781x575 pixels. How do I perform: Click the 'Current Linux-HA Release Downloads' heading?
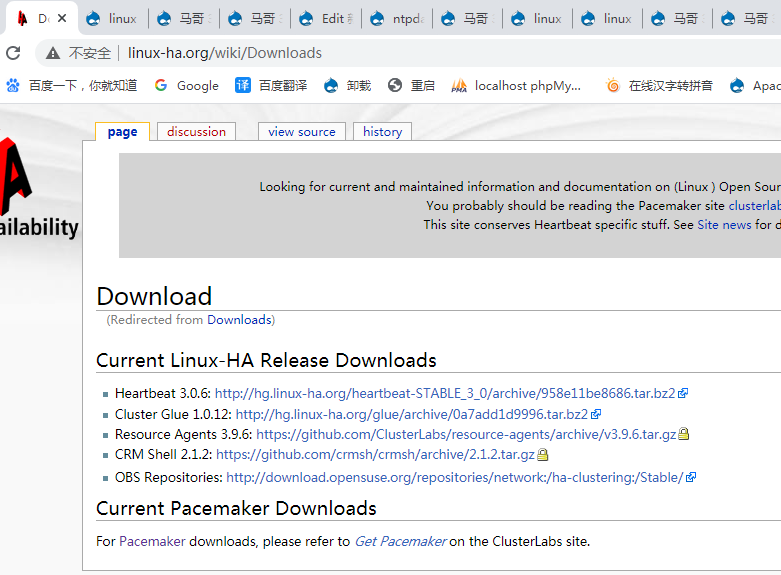[x=266, y=360]
